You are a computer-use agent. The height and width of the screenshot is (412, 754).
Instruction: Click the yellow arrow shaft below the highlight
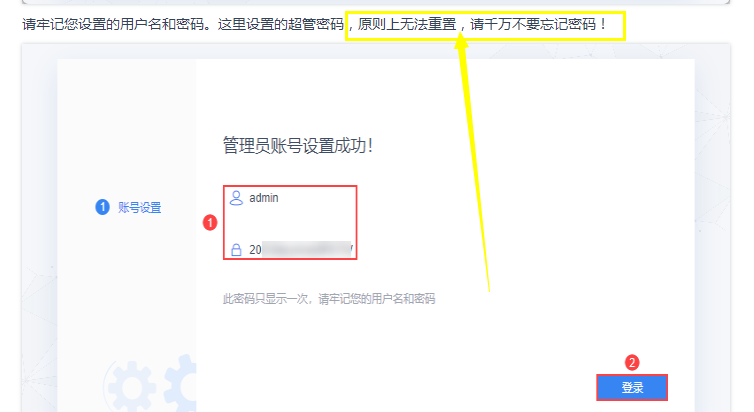(477, 168)
